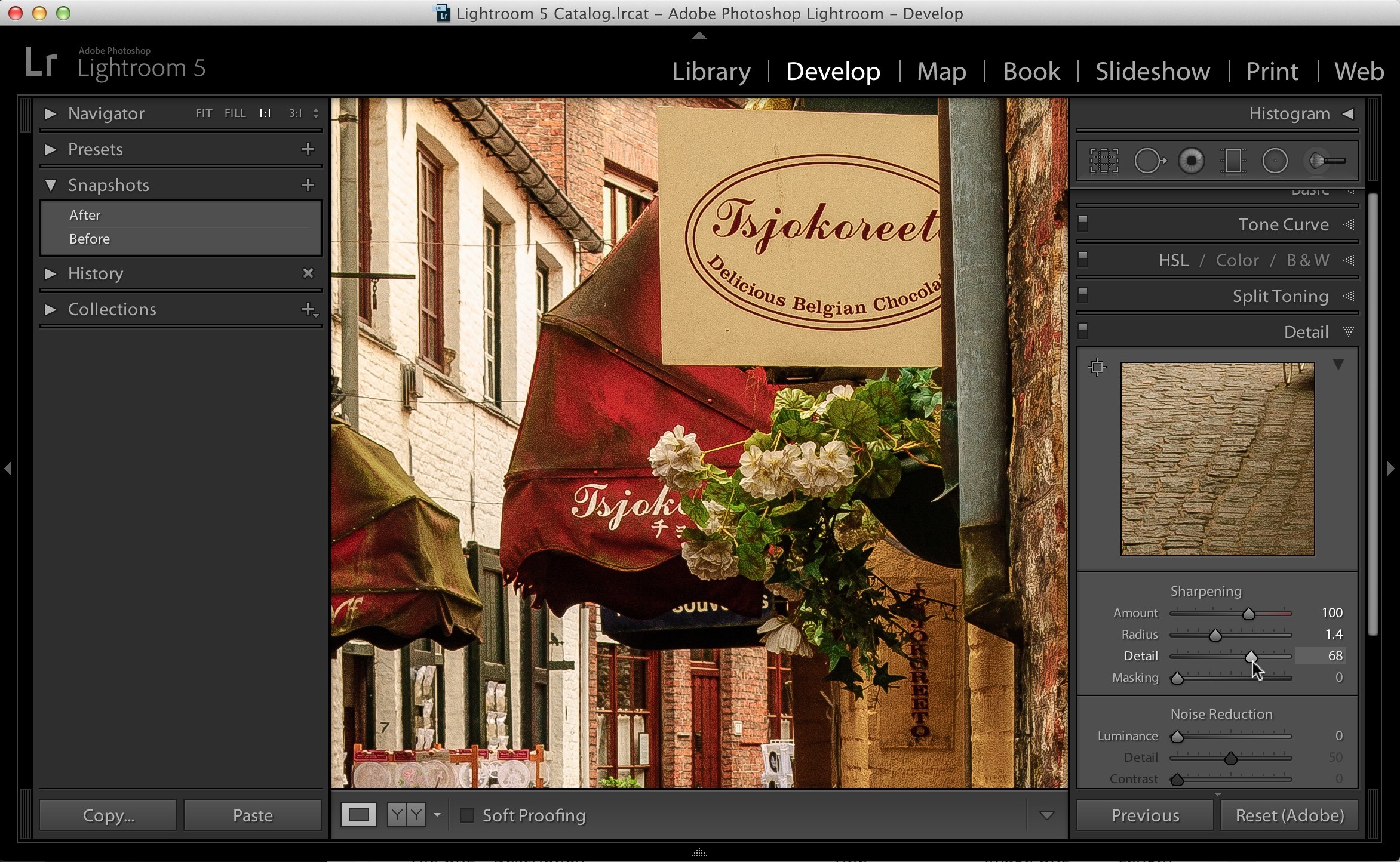Image resolution: width=1400 pixels, height=862 pixels.
Task: Select the Crop Overlay tool
Action: 1104,161
